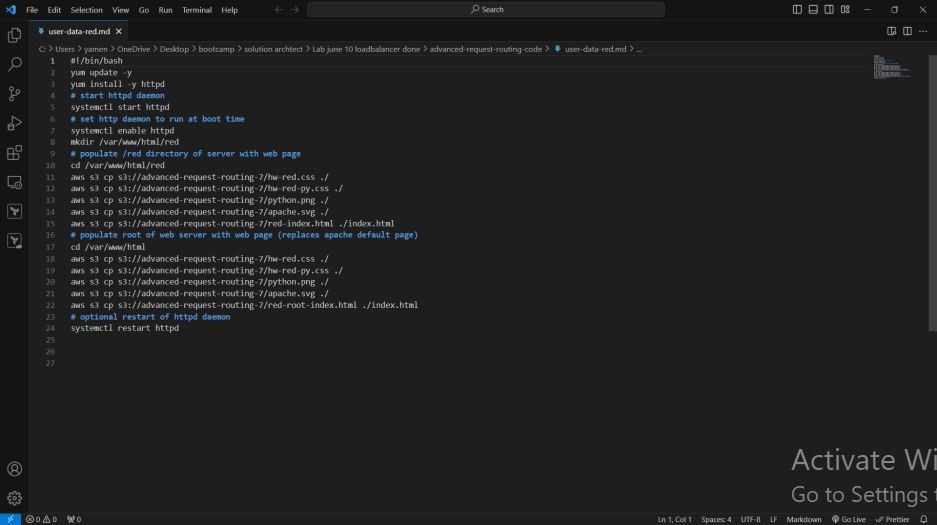Change indentation via Spaces: 4

pyautogui.click(x=716, y=519)
